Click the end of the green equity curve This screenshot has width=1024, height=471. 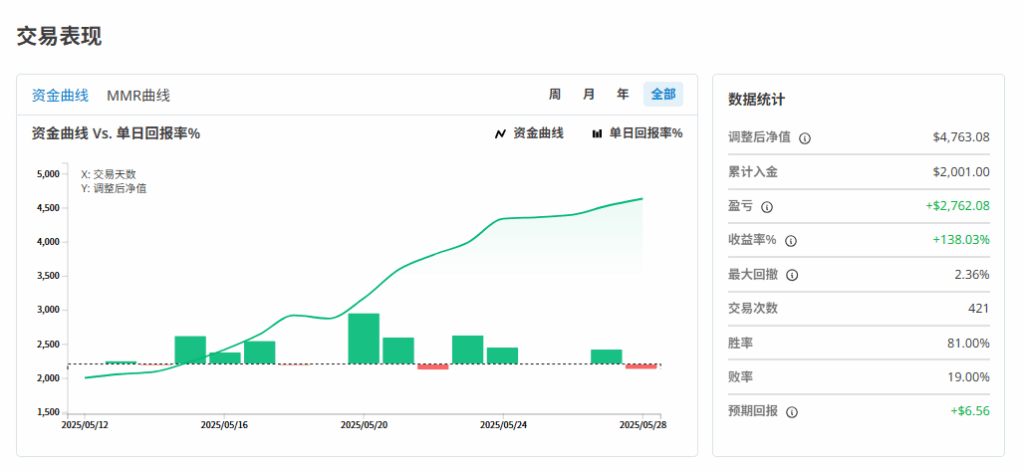tap(641, 199)
